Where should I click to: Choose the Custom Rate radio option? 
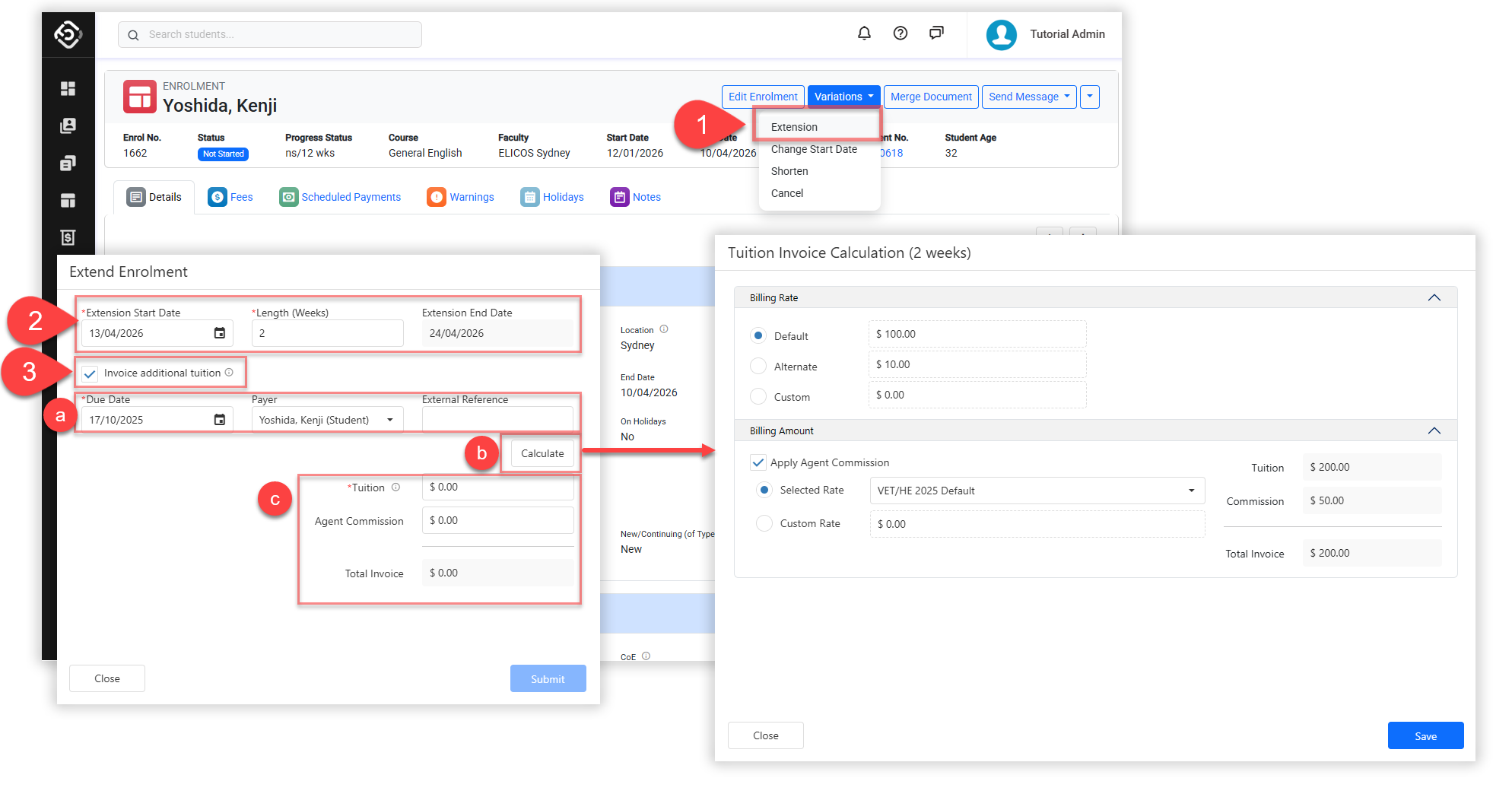coord(764,523)
